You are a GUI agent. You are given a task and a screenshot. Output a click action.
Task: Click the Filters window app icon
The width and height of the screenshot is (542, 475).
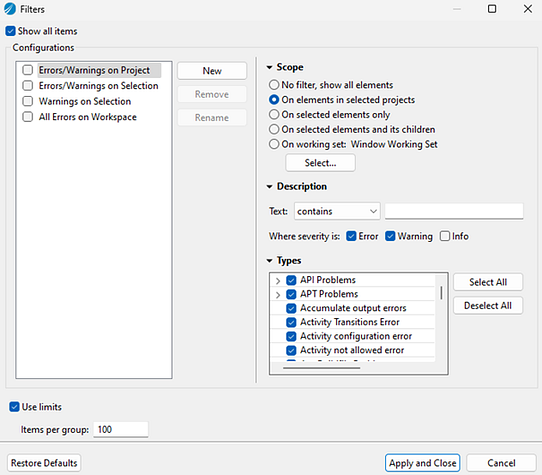click(x=10, y=9)
